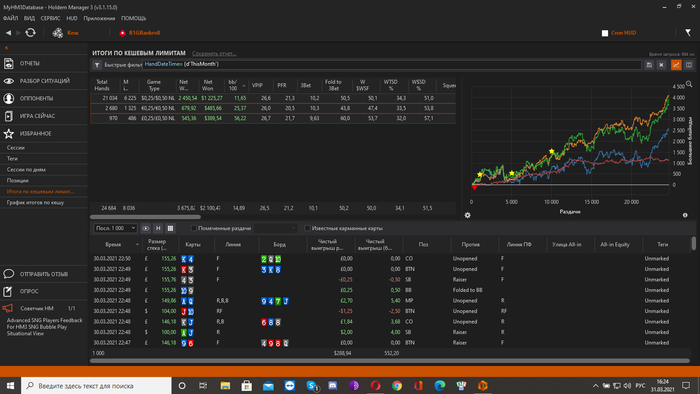Zoom the graph with magnifier icon
Image resolution: width=700 pixels, height=394 pixels.
[689, 84]
